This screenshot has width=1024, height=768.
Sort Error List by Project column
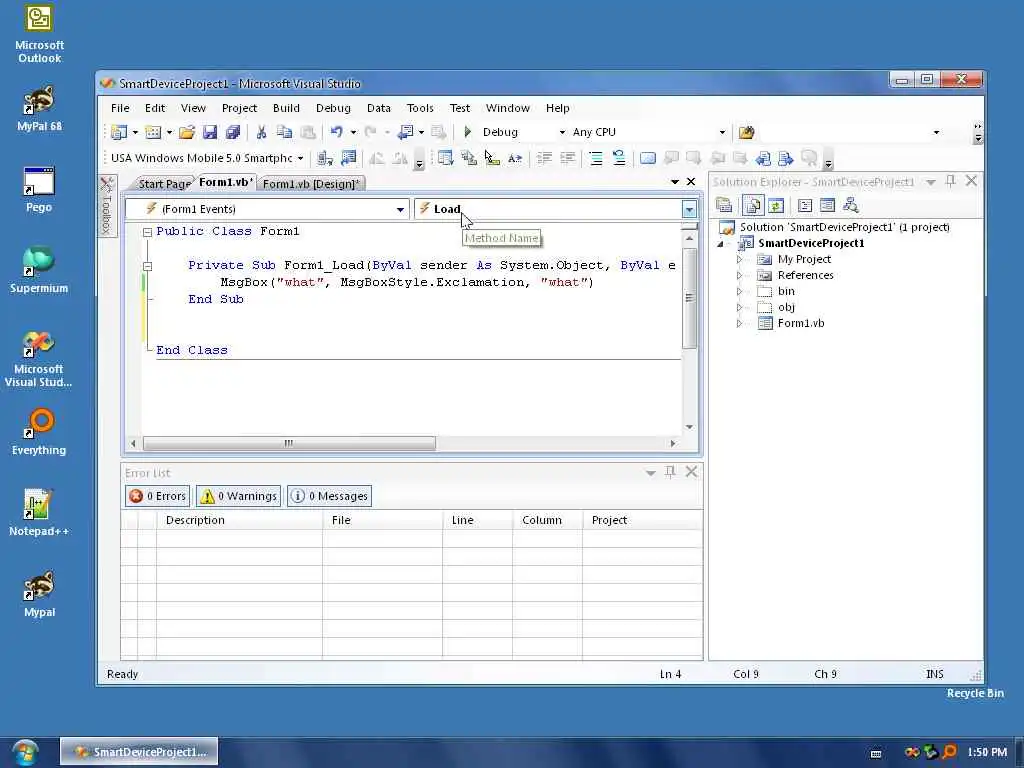tap(643, 520)
